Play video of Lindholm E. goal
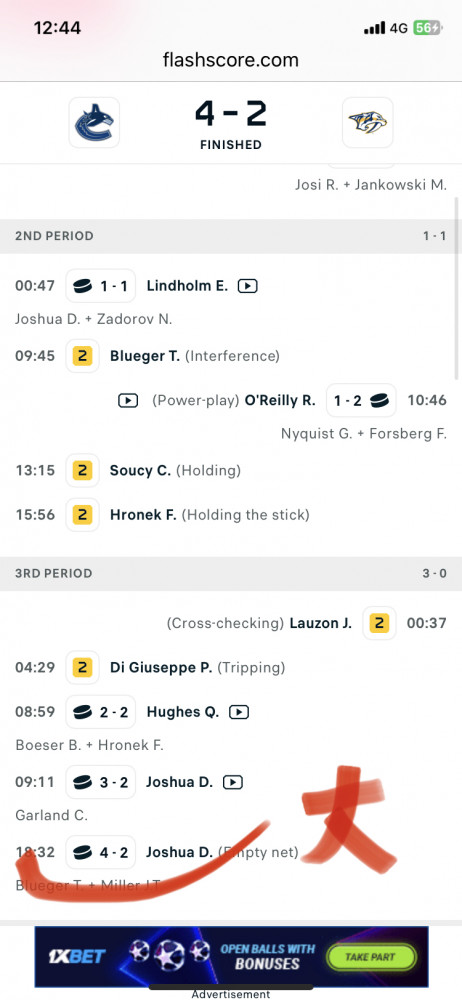This screenshot has width=462, height=1000. pyautogui.click(x=248, y=286)
